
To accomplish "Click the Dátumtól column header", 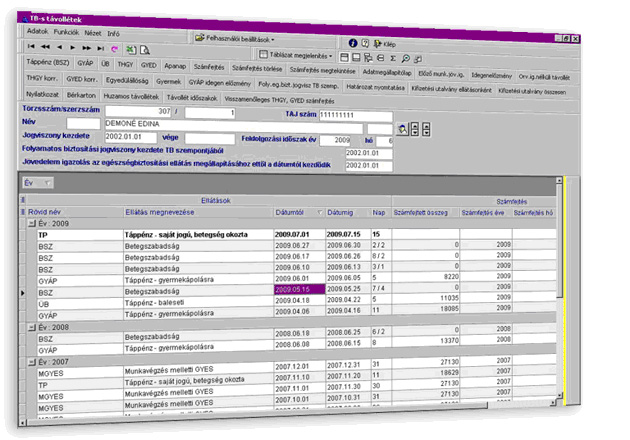I will [x=291, y=212].
